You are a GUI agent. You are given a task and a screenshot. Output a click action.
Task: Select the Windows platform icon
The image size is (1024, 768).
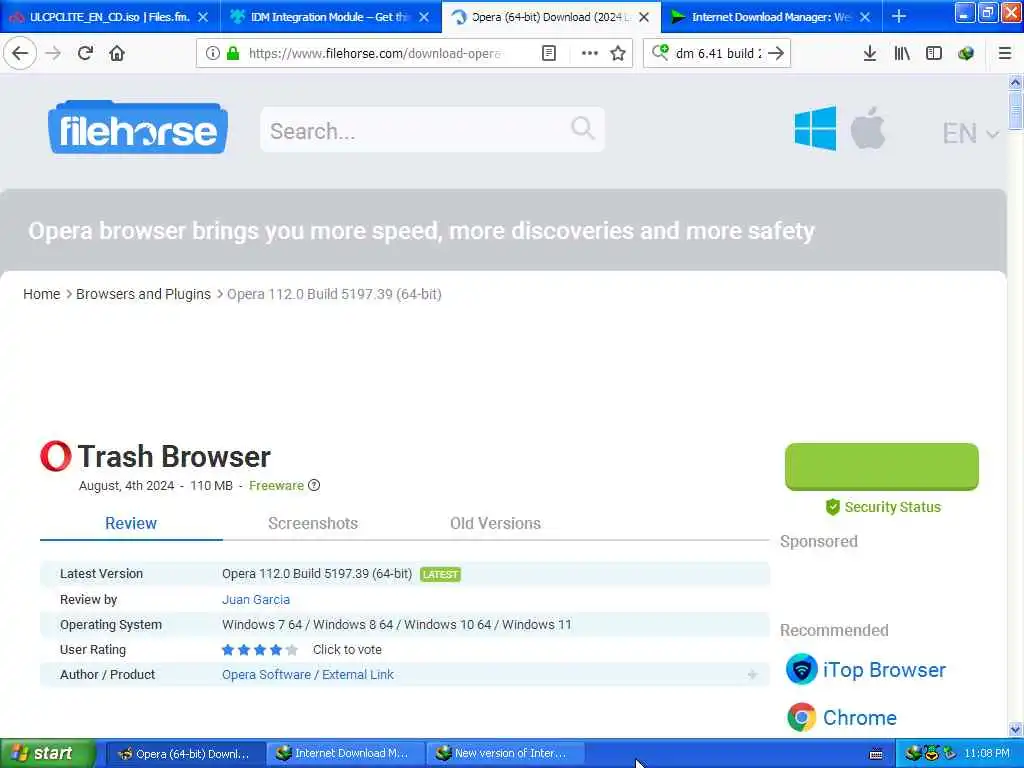click(x=815, y=129)
